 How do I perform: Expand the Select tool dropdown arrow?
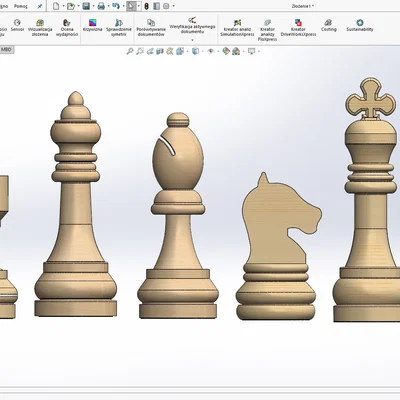click(138, 6)
